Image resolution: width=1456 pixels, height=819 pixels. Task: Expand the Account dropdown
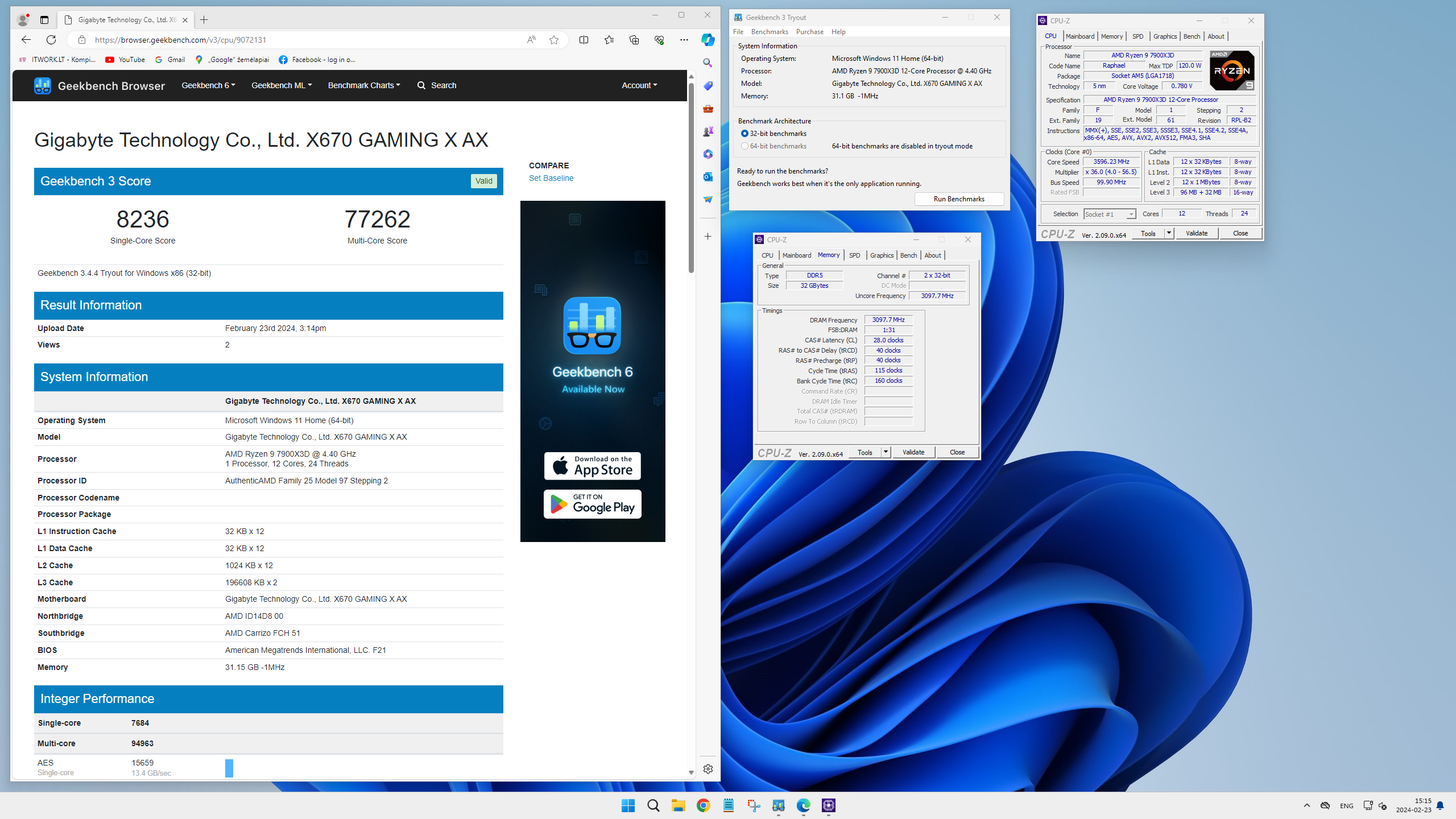639,85
